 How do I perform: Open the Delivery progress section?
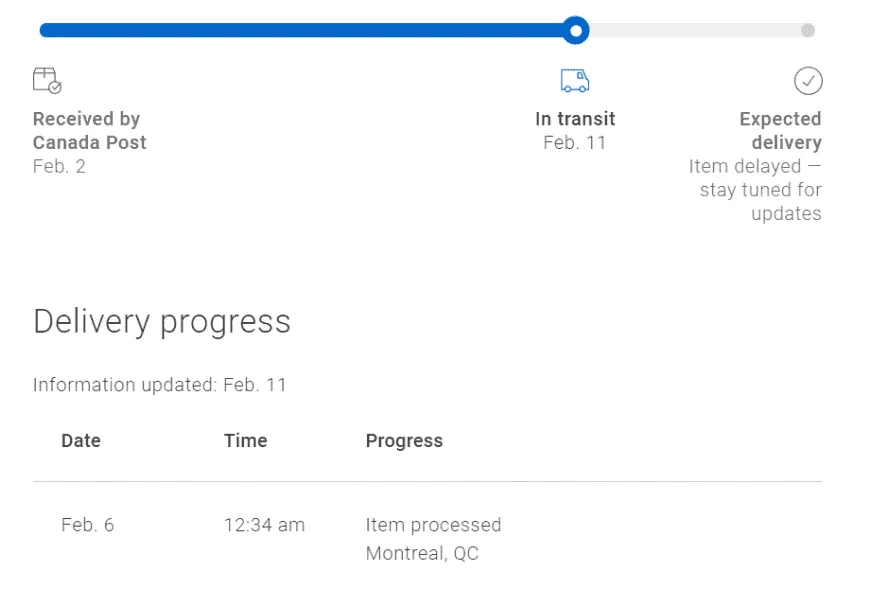161,320
